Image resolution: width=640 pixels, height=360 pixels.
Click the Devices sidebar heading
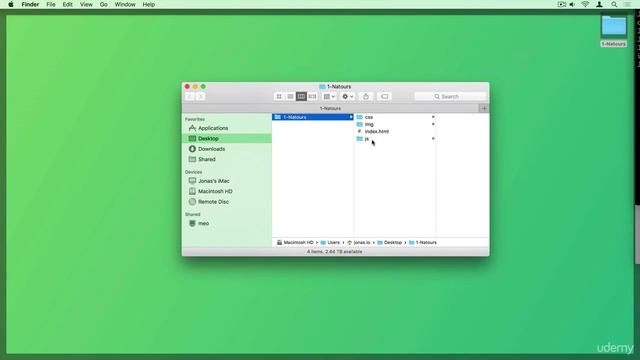(193, 172)
